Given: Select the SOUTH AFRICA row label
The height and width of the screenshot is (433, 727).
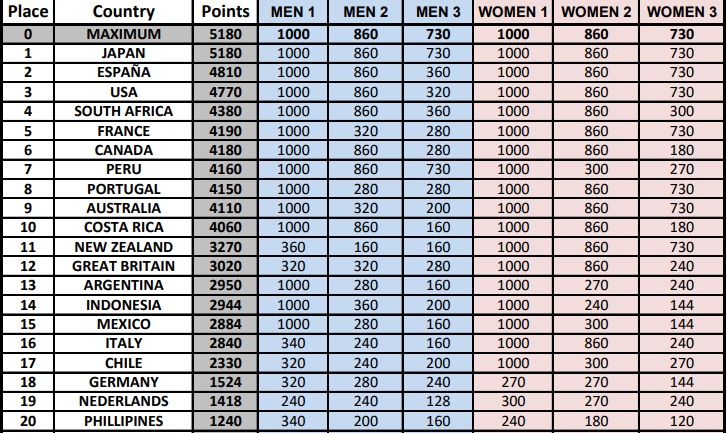Looking at the screenshot, I should (x=123, y=111).
